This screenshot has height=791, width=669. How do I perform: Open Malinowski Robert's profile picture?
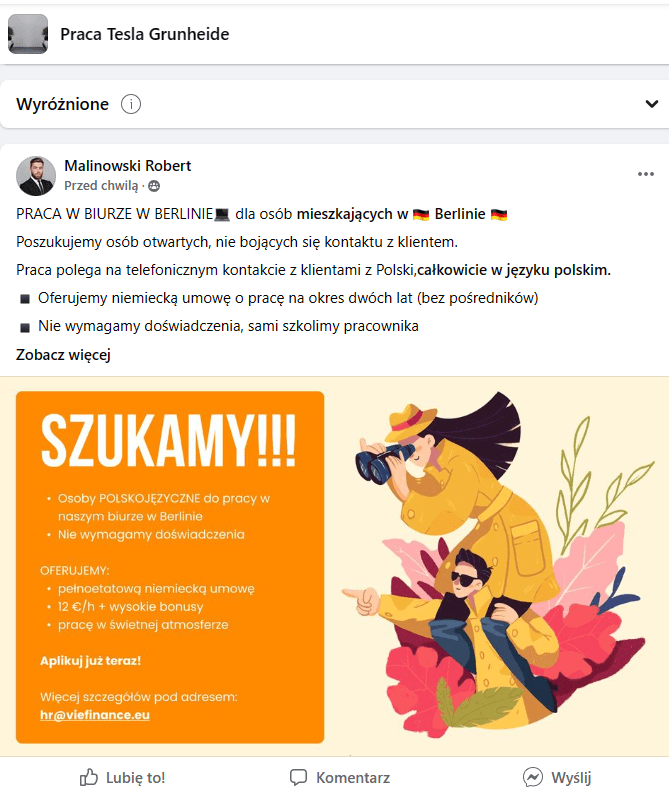coord(36,176)
